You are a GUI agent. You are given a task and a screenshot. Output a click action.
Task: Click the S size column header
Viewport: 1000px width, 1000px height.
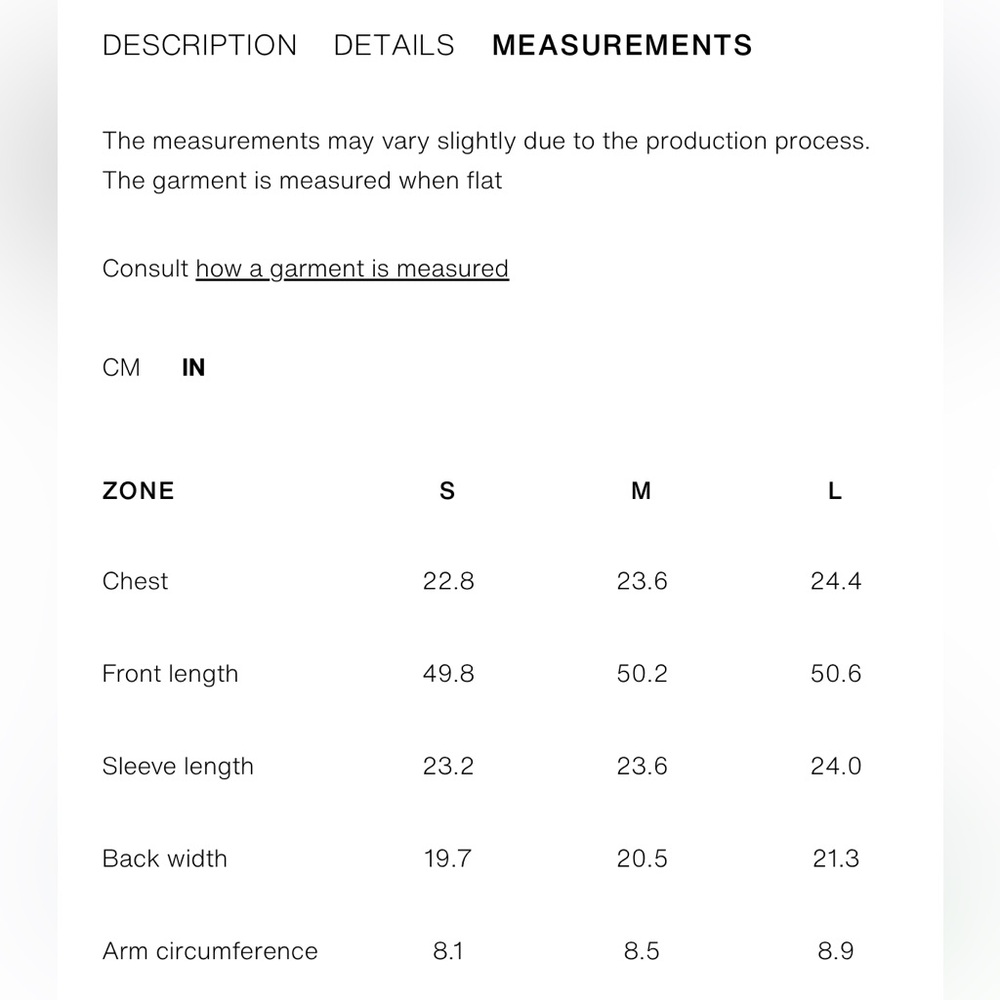(x=447, y=490)
